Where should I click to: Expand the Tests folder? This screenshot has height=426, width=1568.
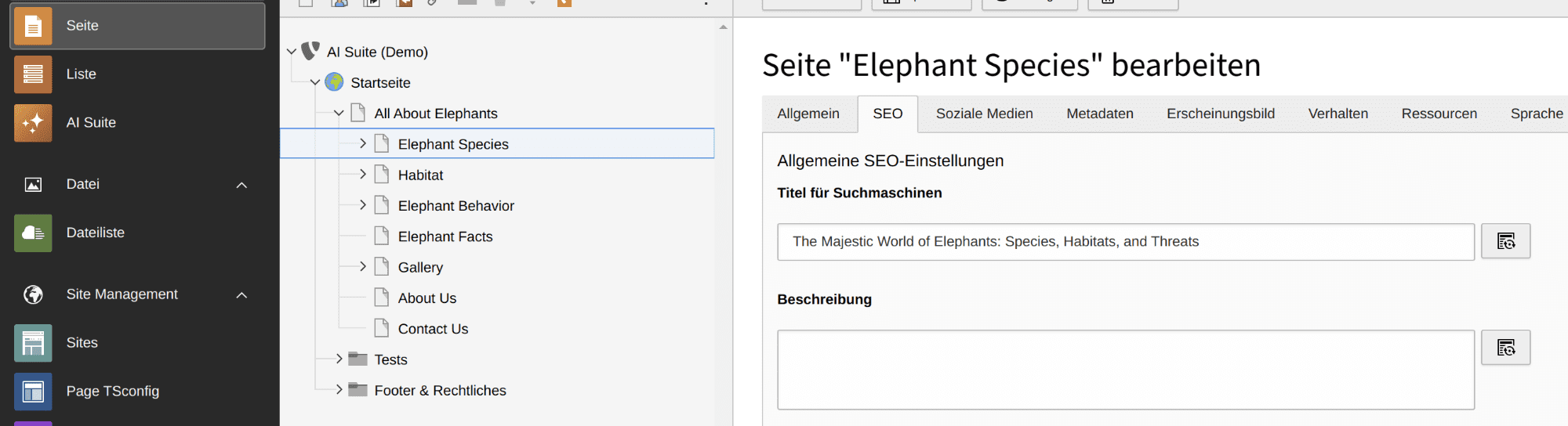(339, 359)
